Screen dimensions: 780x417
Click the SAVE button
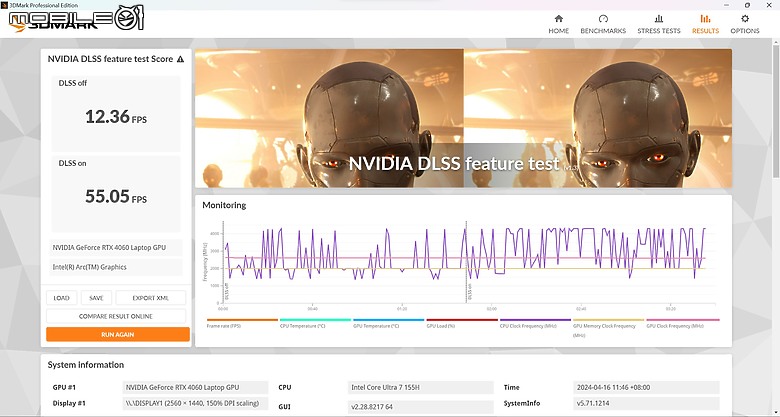pos(97,298)
